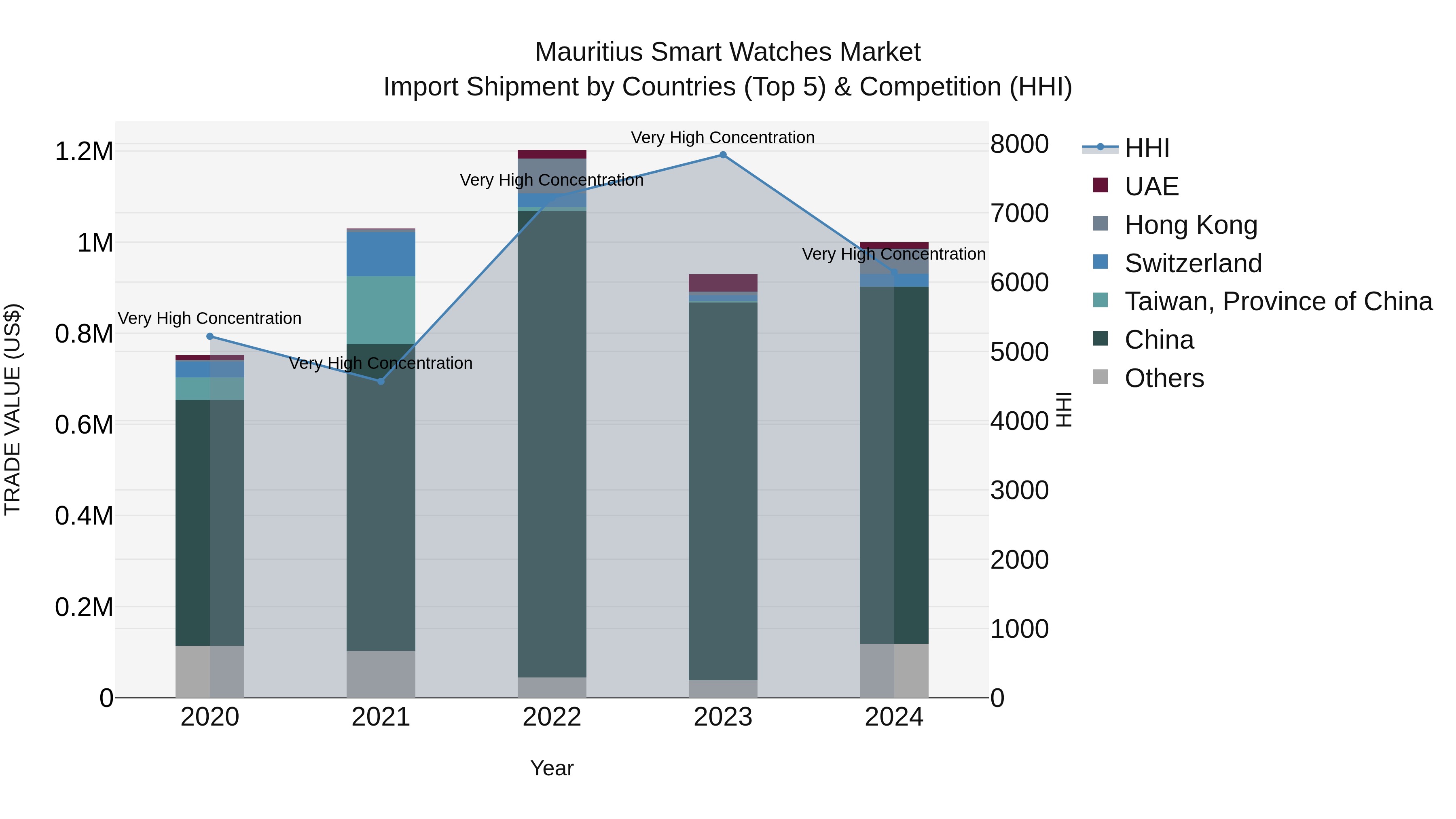Toggle the Switzerland legend entry
Image resolution: width=1456 pixels, height=819 pixels.
[1177, 263]
